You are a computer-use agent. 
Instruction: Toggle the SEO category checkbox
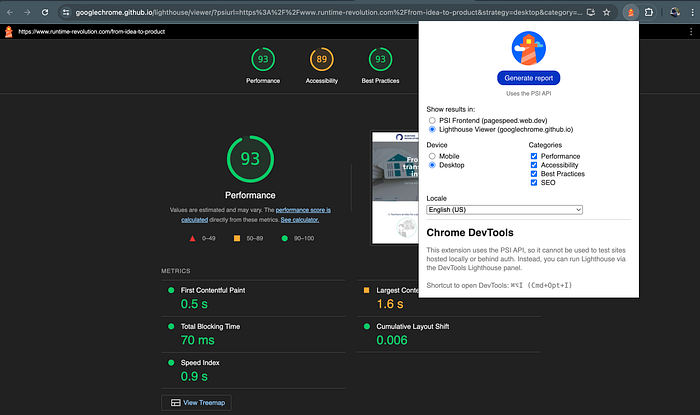coord(534,183)
